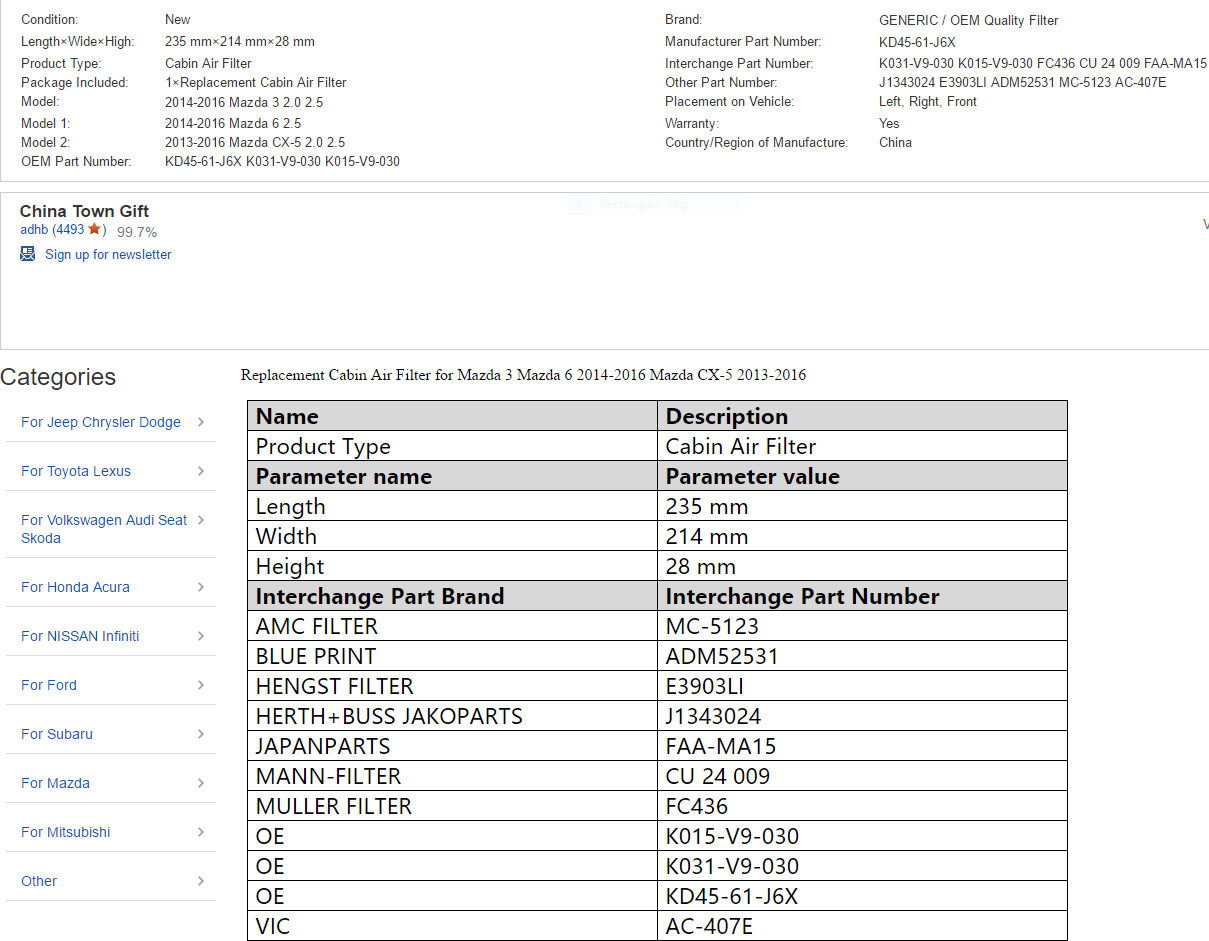Click Interchange Part Brand header cell

click(452, 596)
